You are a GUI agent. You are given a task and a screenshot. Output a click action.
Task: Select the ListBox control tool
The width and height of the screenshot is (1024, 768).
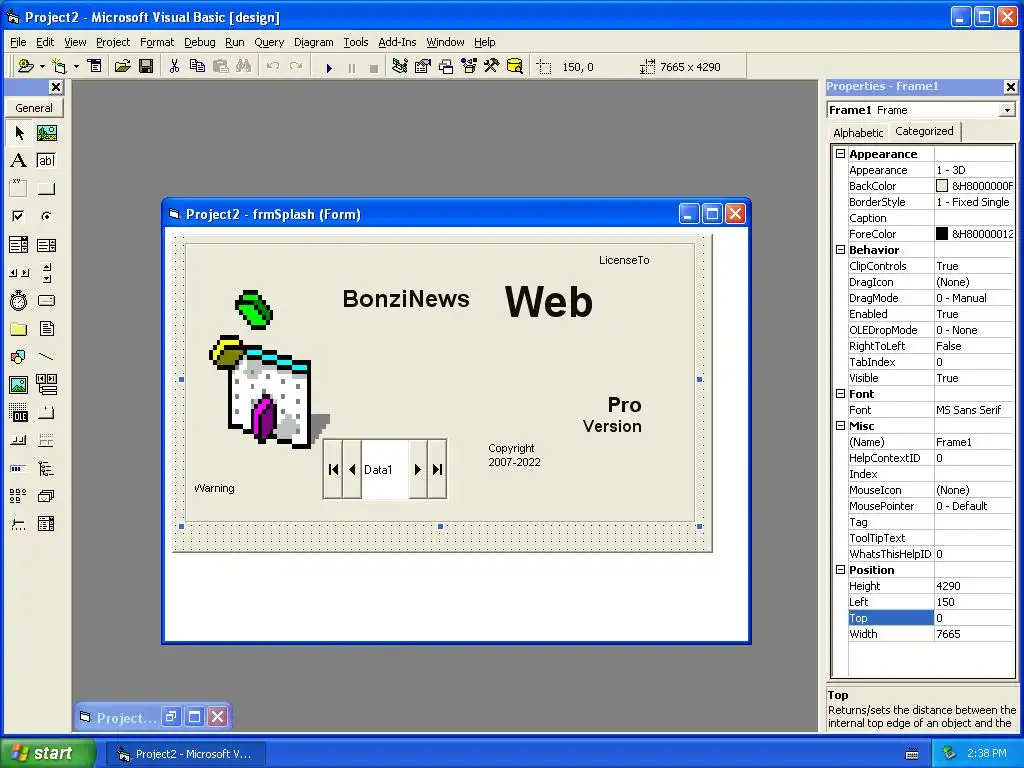pos(46,245)
